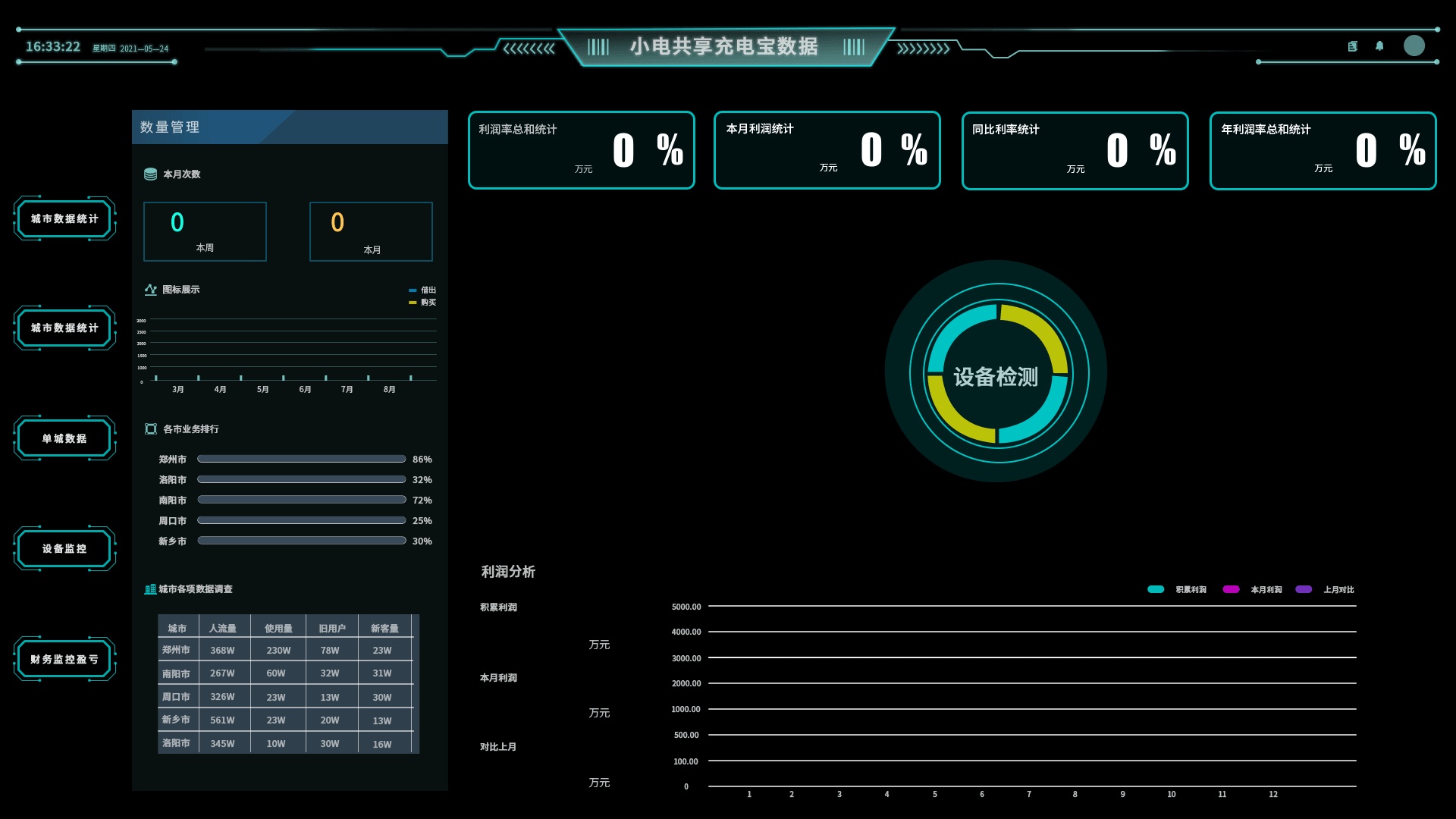Screen dimensions: 1456x819
Task: Click the left chevron arrows beside the title
Action: tap(529, 49)
